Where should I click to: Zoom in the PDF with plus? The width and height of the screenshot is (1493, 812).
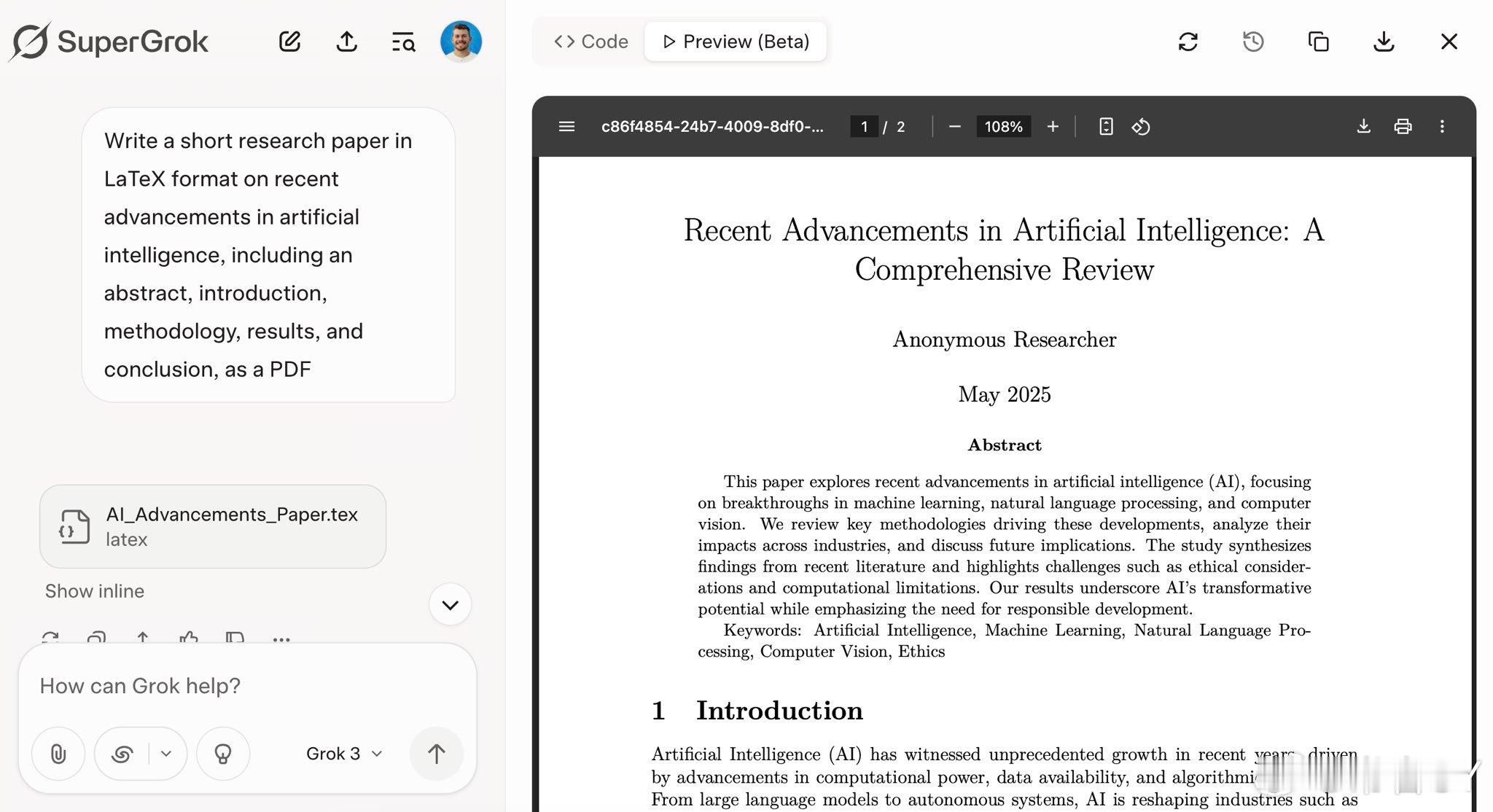pos(1053,127)
